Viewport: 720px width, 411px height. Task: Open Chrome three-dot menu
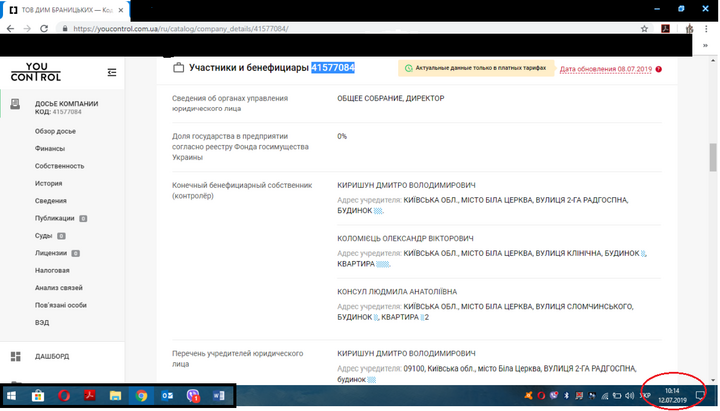pyautogui.click(x=707, y=28)
